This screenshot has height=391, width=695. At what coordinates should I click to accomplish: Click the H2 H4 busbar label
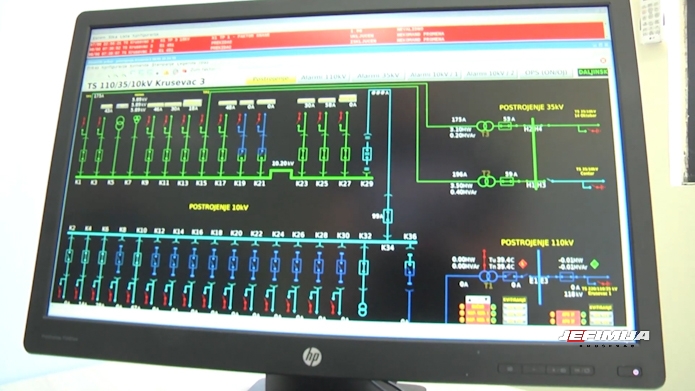coord(533,129)
